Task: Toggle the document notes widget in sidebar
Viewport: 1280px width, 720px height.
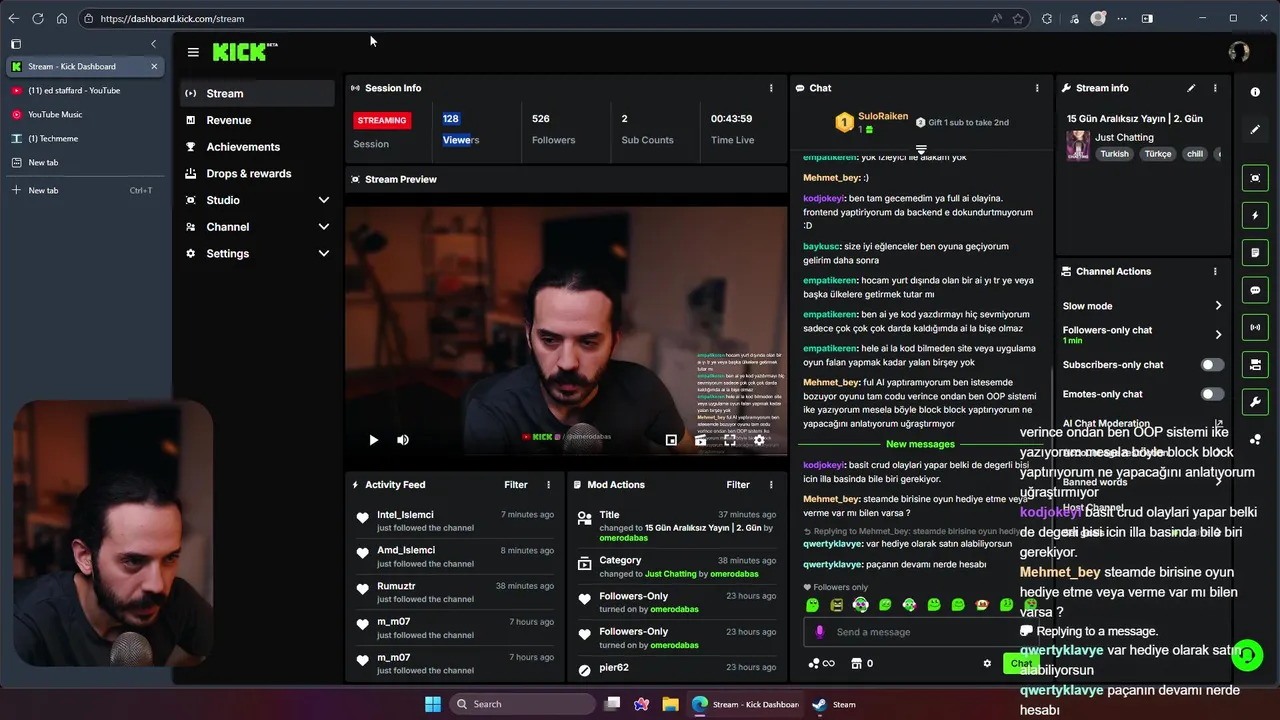Action: [x=1255, y=253]
